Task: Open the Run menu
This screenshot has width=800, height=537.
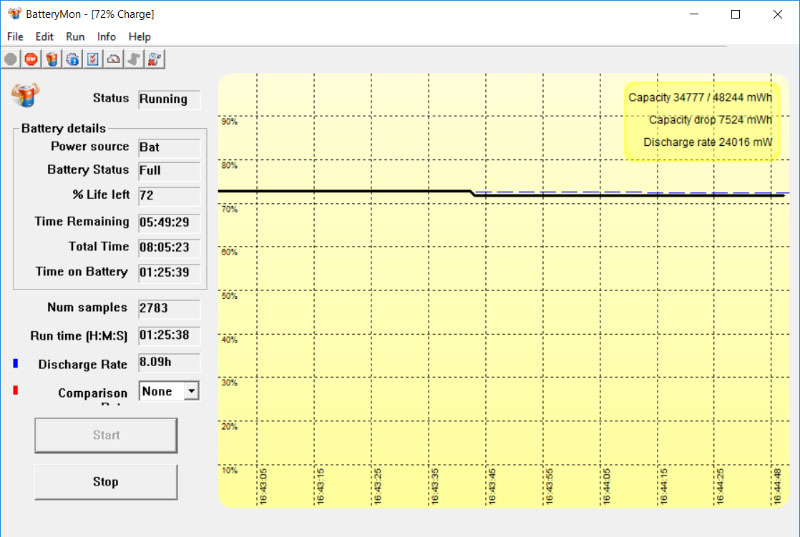Action: pos(75,36)
